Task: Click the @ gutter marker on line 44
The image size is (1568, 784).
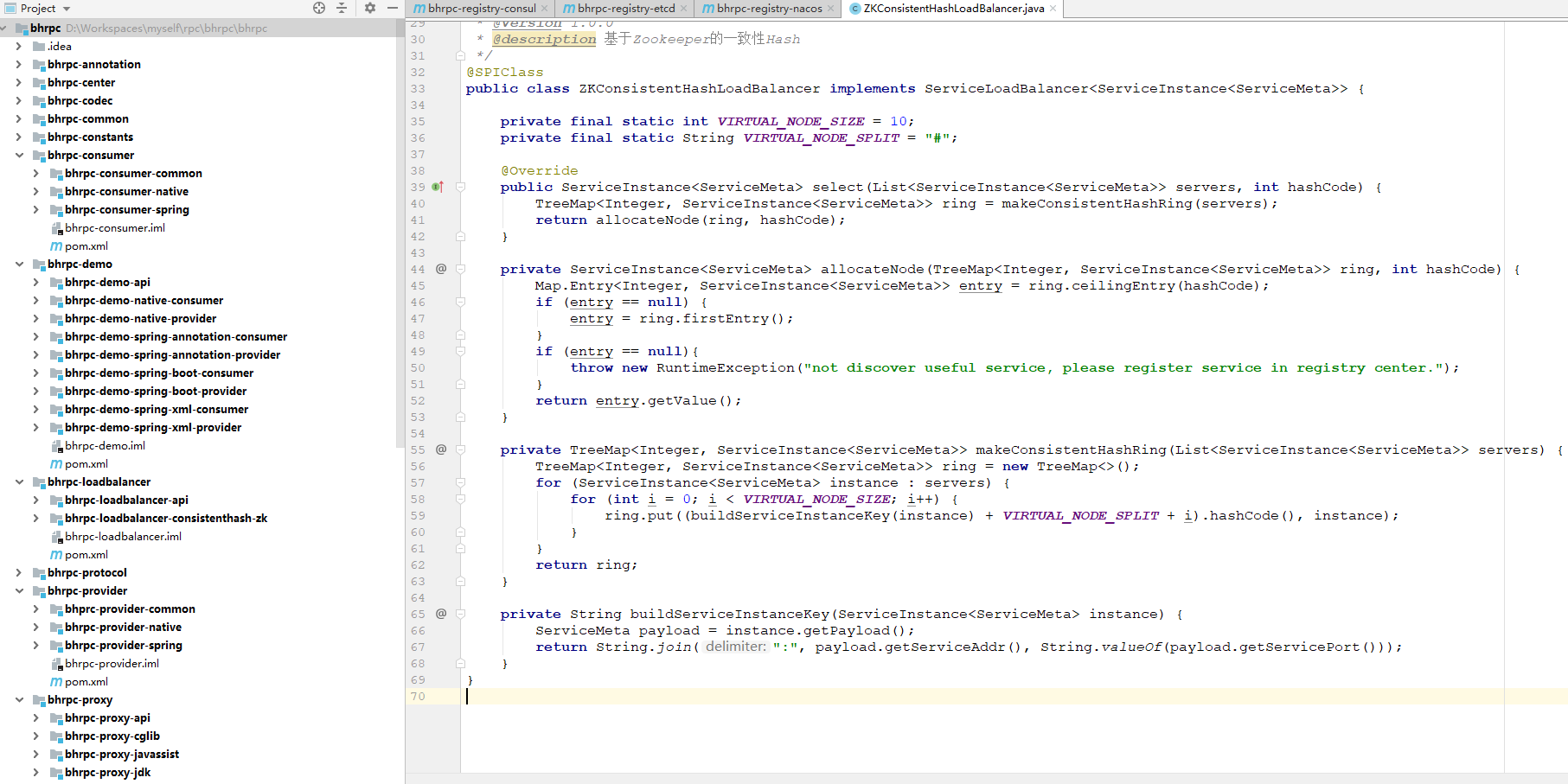Action: coord(441,269)
